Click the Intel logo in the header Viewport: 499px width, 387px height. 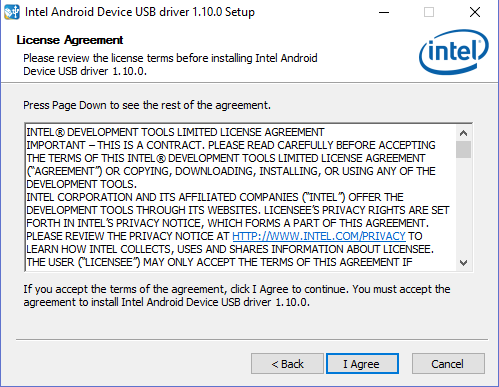[x=454, y=52]
